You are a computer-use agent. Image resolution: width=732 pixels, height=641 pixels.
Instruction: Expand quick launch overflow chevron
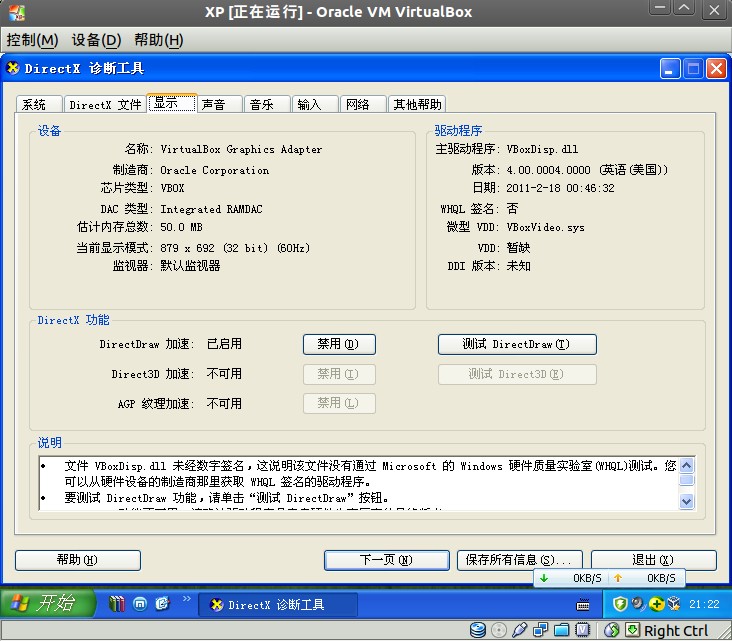coord(187,598)
